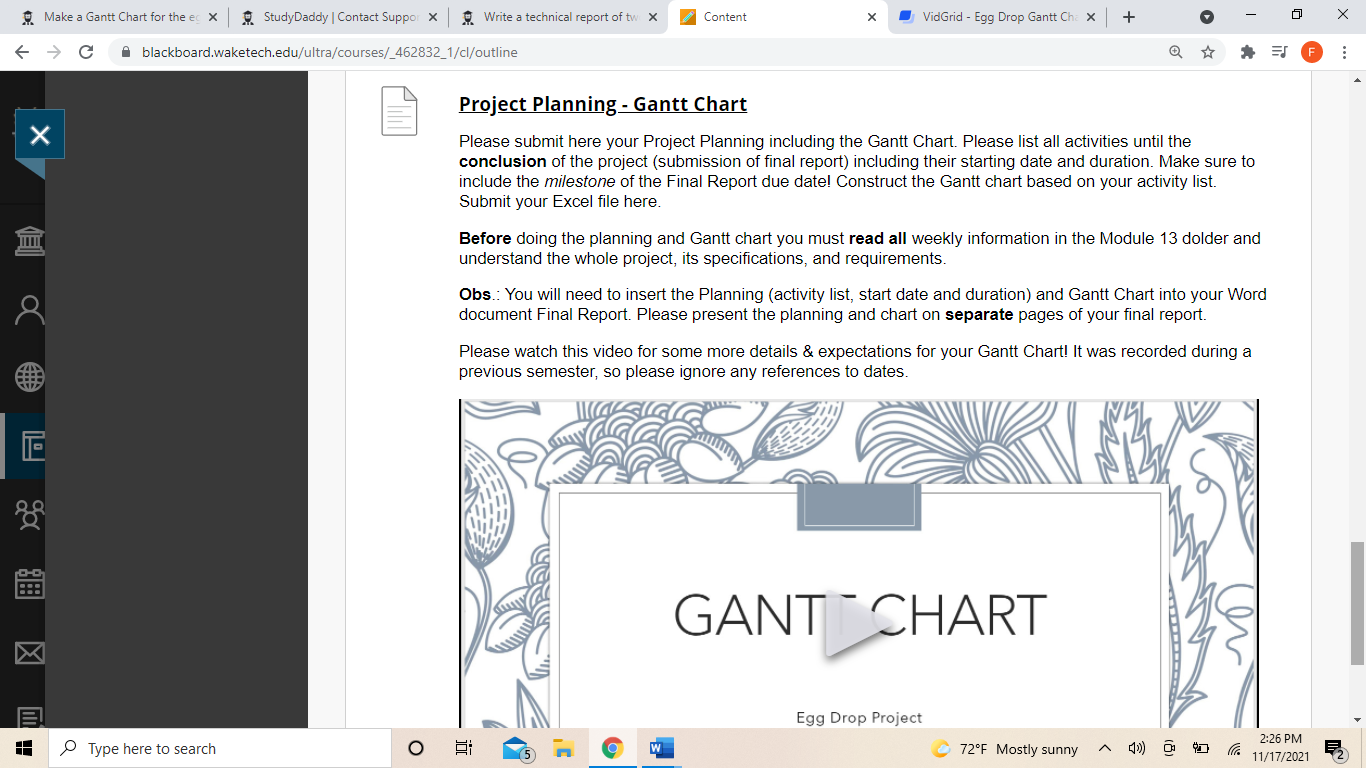Open the Activity Stream globe icon
Viewport: 1366px width, 768px height.
[29, 378]
